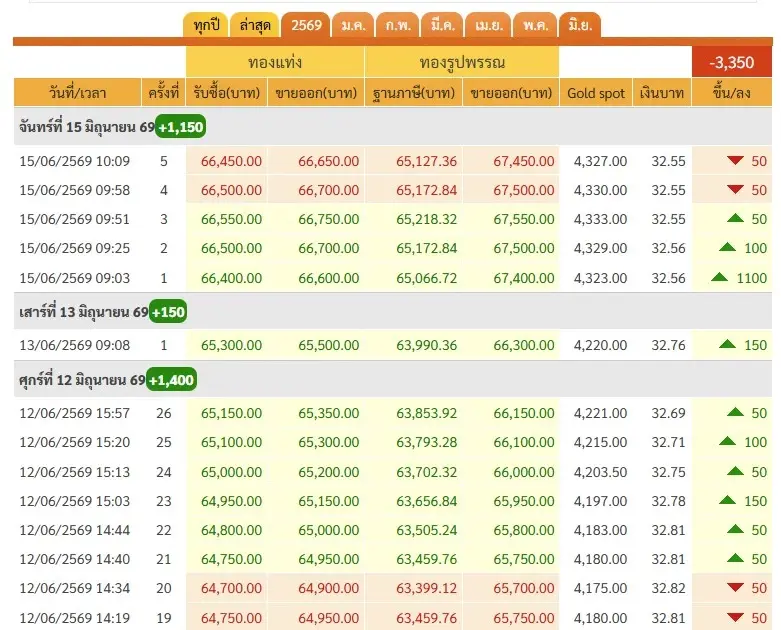
Task: Click the +150 badge for 13 มิถุนายน
Action: pyautogui.click(x=168, y=312)
